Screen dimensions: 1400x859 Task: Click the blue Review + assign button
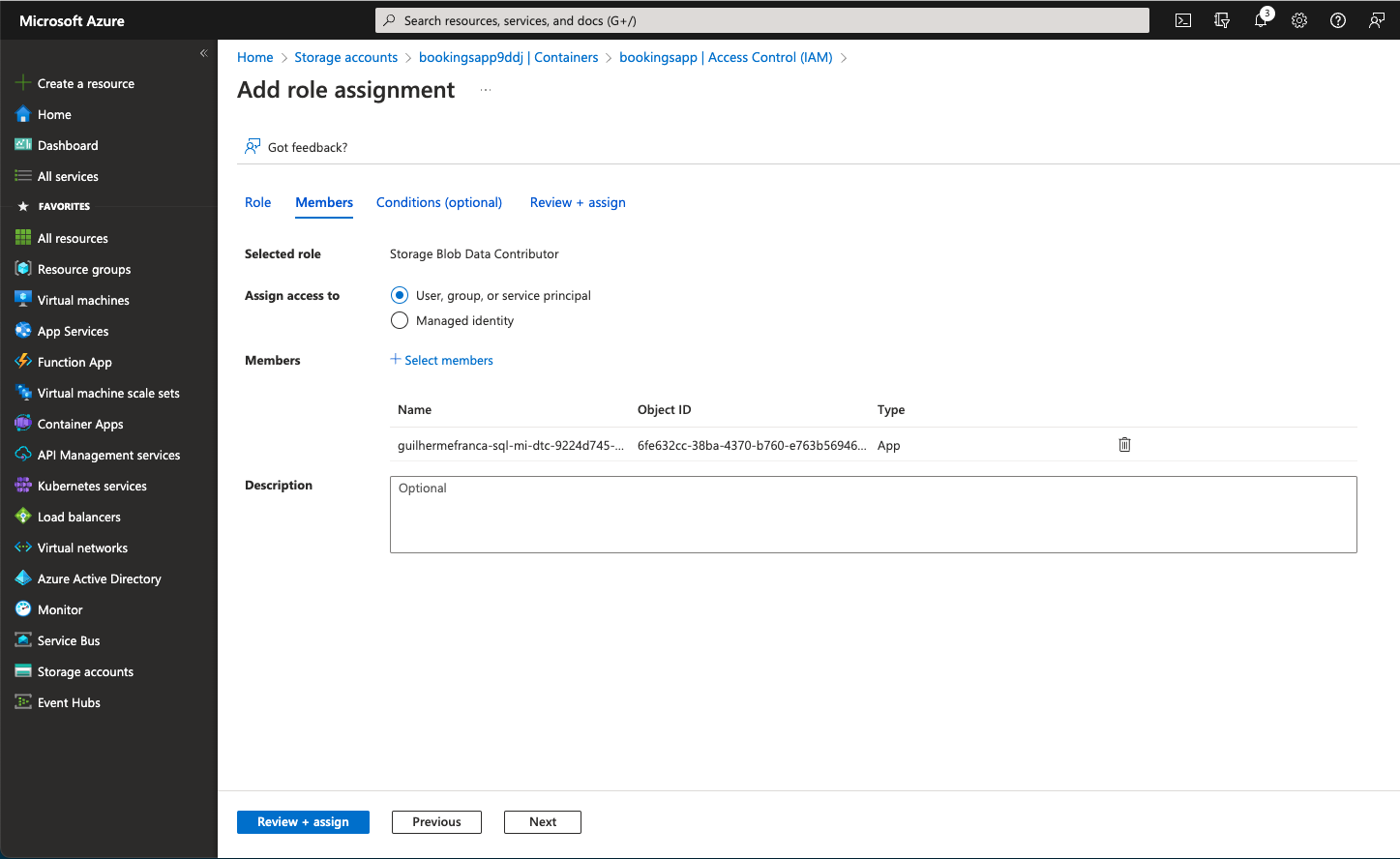point(303,822)
